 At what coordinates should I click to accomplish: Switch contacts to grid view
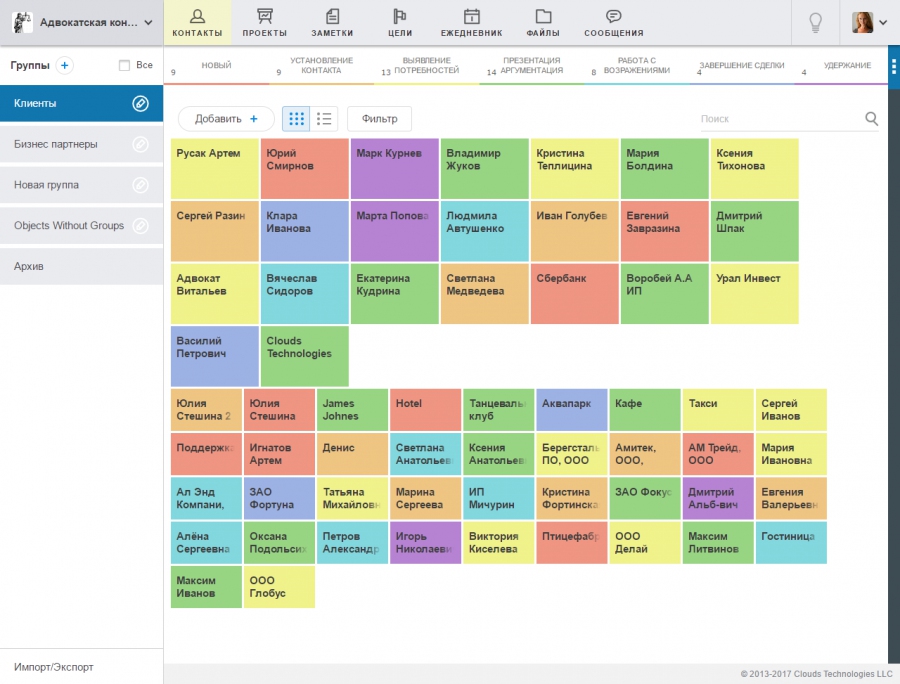point(295,118)
